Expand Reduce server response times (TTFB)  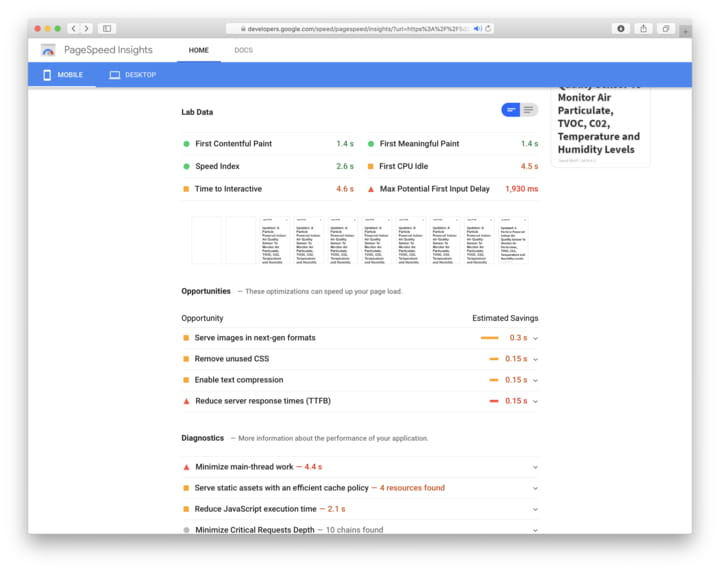535,401
